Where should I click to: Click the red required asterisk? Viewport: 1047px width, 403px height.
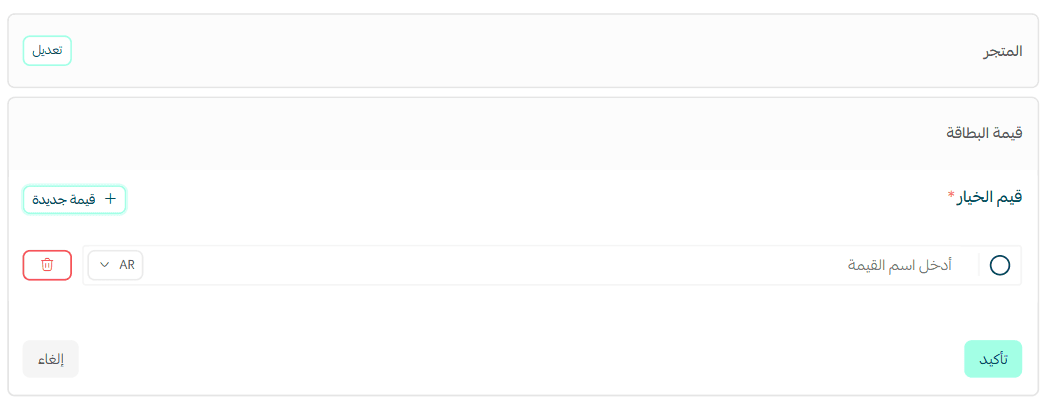click(x=951, y=196)
